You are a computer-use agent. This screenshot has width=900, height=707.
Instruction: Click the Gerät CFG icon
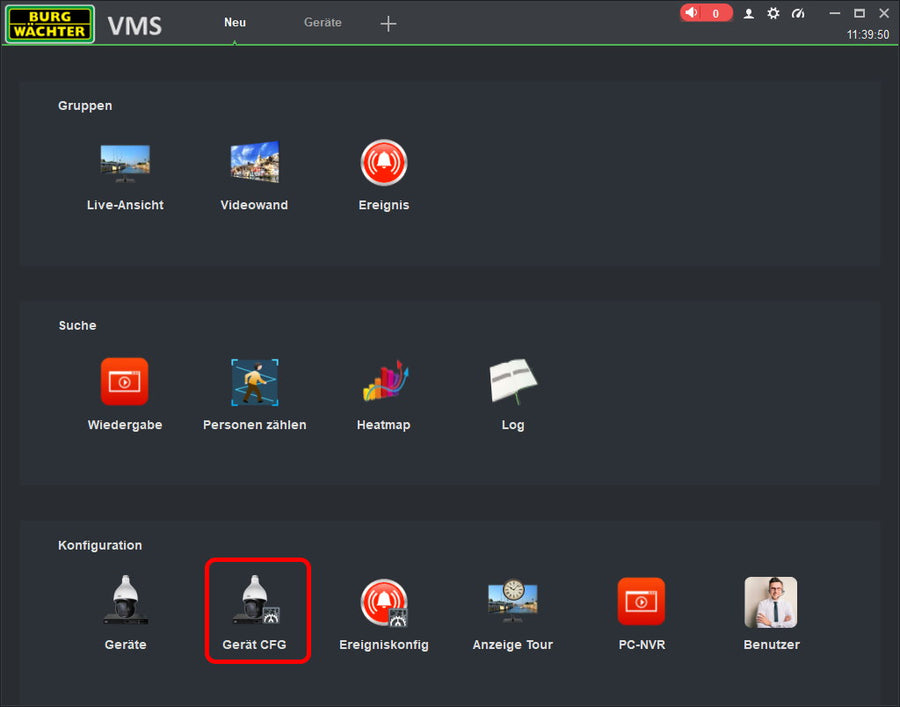(x=257, y=602)
